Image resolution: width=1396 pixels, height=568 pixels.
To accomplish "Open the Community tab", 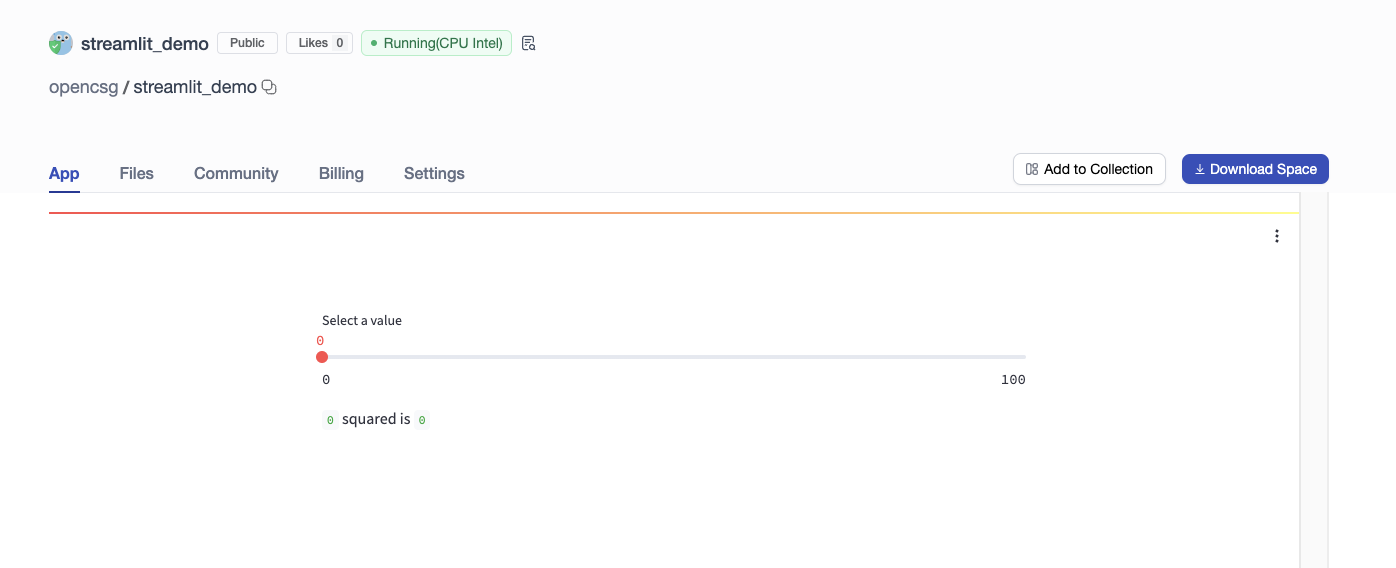I will click(236, 173).
